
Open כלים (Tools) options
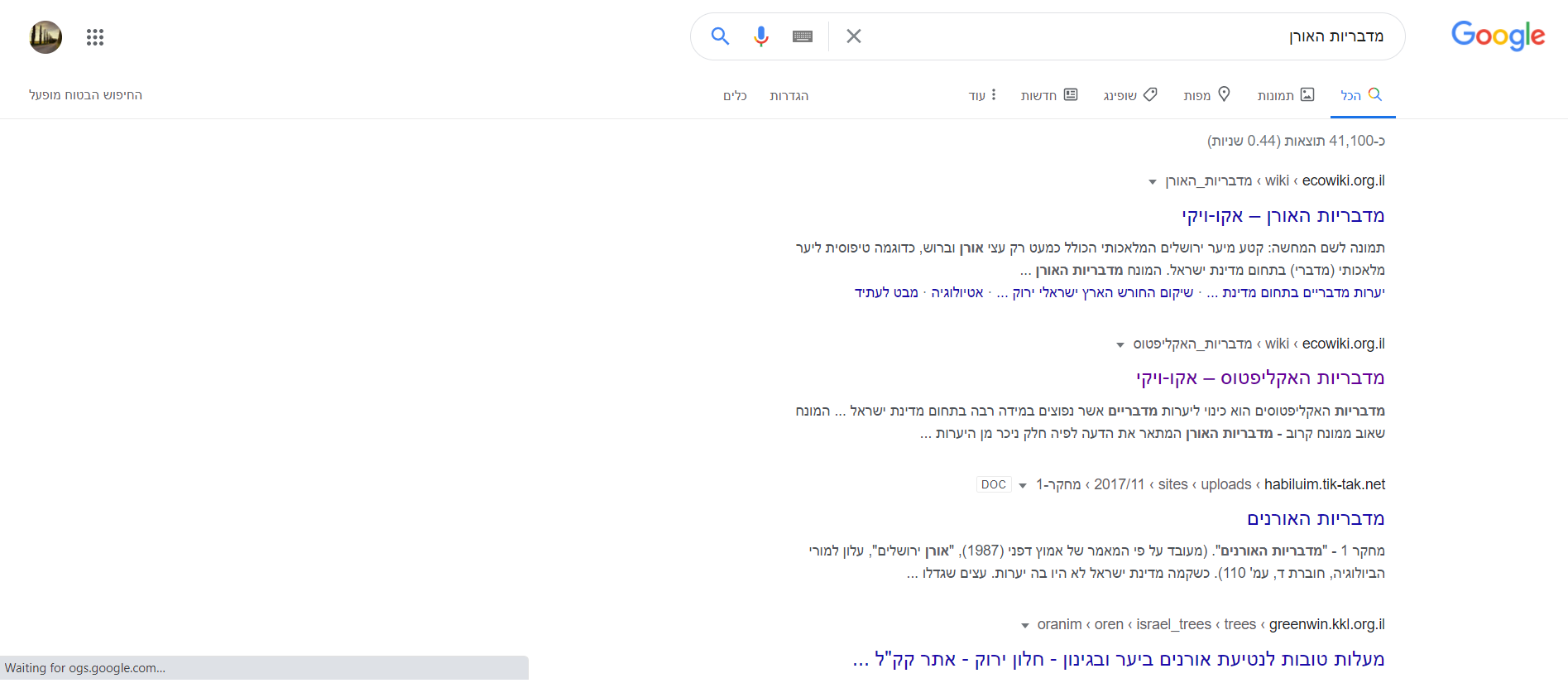tap(735, 96)
